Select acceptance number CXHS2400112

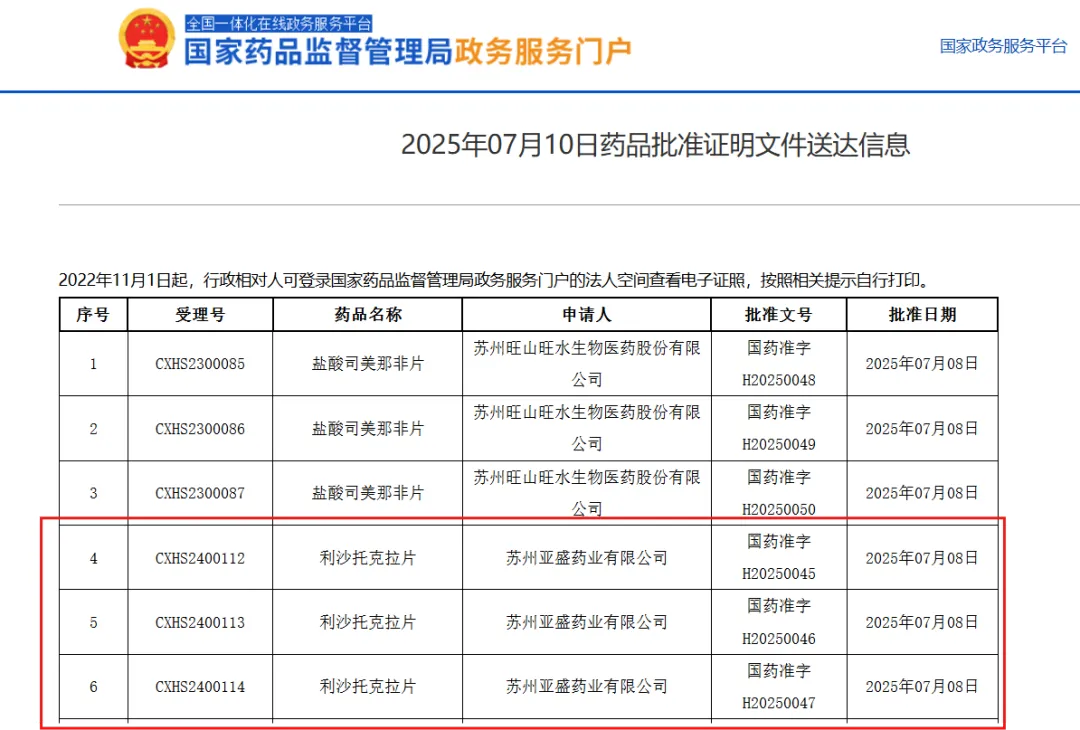point(200,559)
